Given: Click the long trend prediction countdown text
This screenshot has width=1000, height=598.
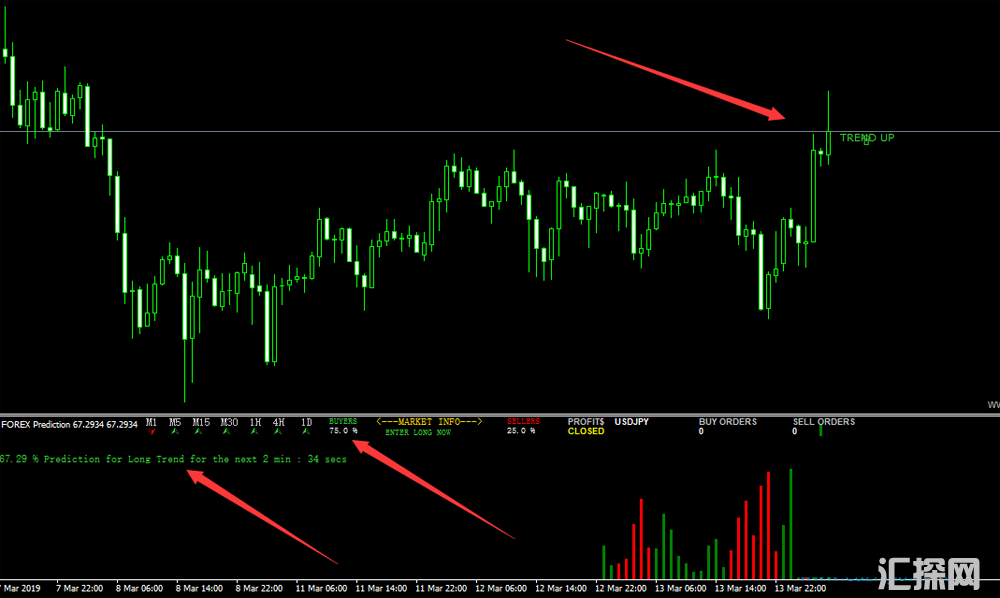Looking at the screenshot, I should pos(173,460).
